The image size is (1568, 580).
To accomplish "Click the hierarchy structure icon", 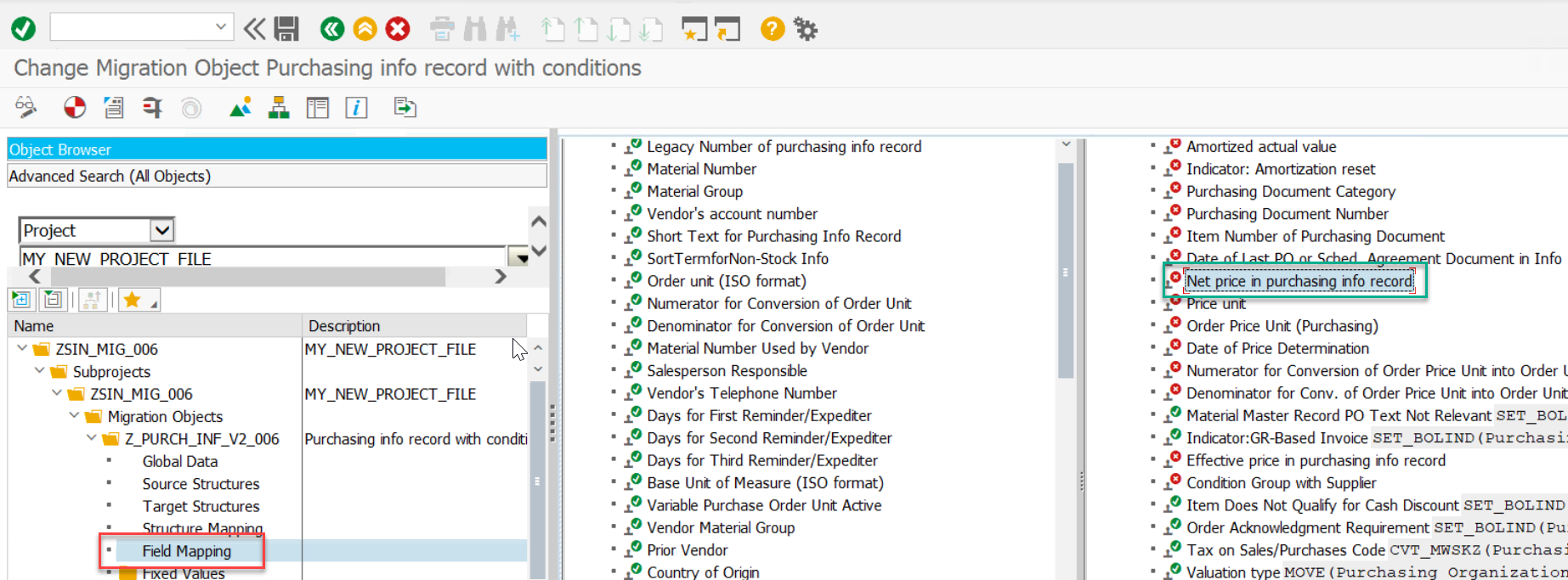I will 279,108.
